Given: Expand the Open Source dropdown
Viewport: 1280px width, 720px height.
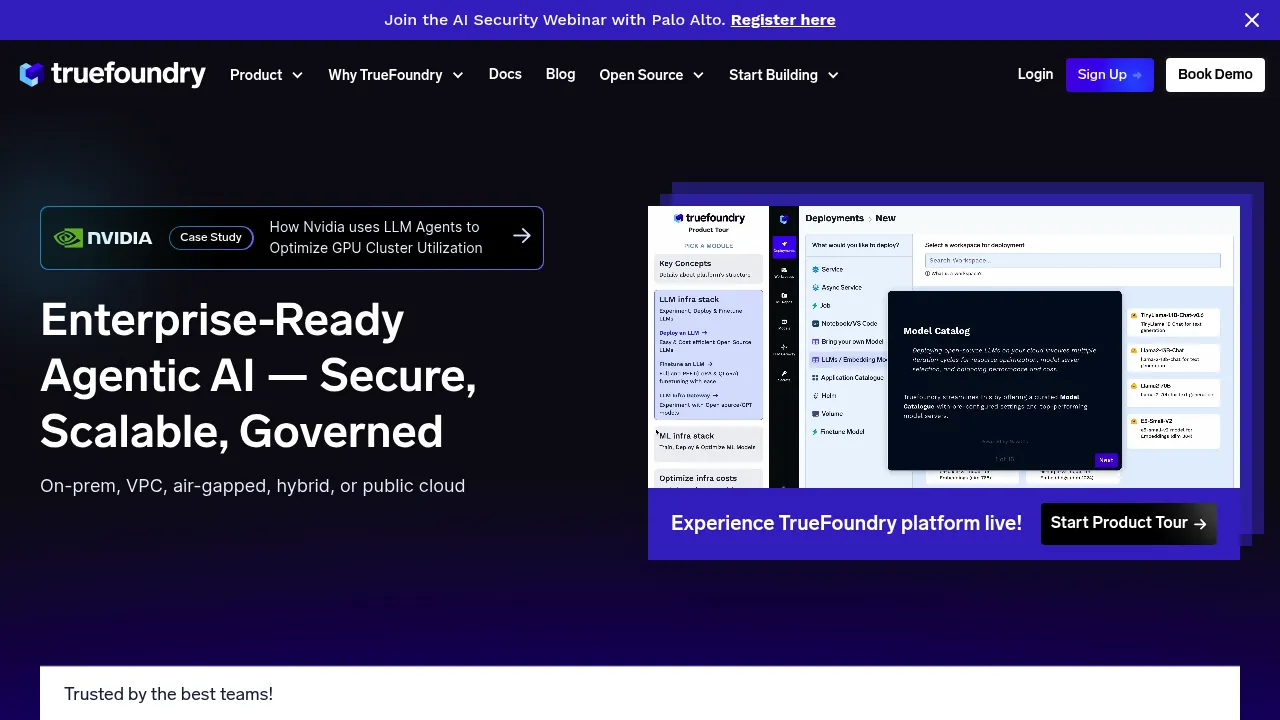Looking at the screenshot, I should (652, 75).
